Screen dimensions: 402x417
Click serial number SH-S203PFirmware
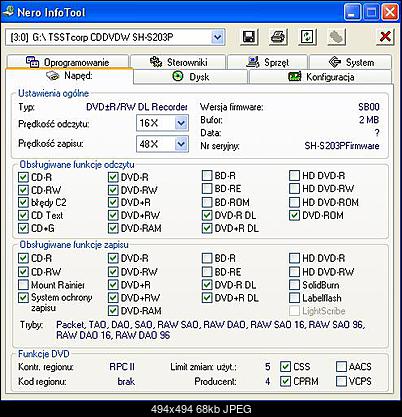coord(342,146)
